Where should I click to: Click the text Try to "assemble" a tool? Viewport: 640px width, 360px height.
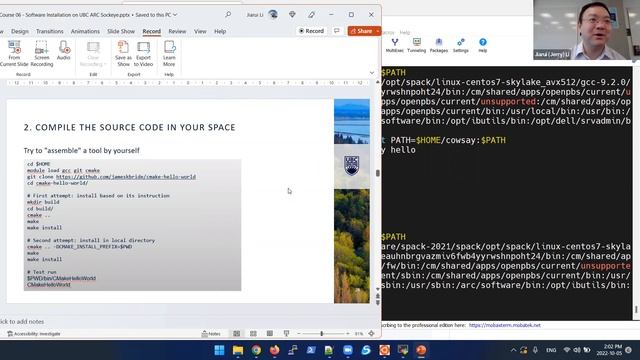(82, 151)
